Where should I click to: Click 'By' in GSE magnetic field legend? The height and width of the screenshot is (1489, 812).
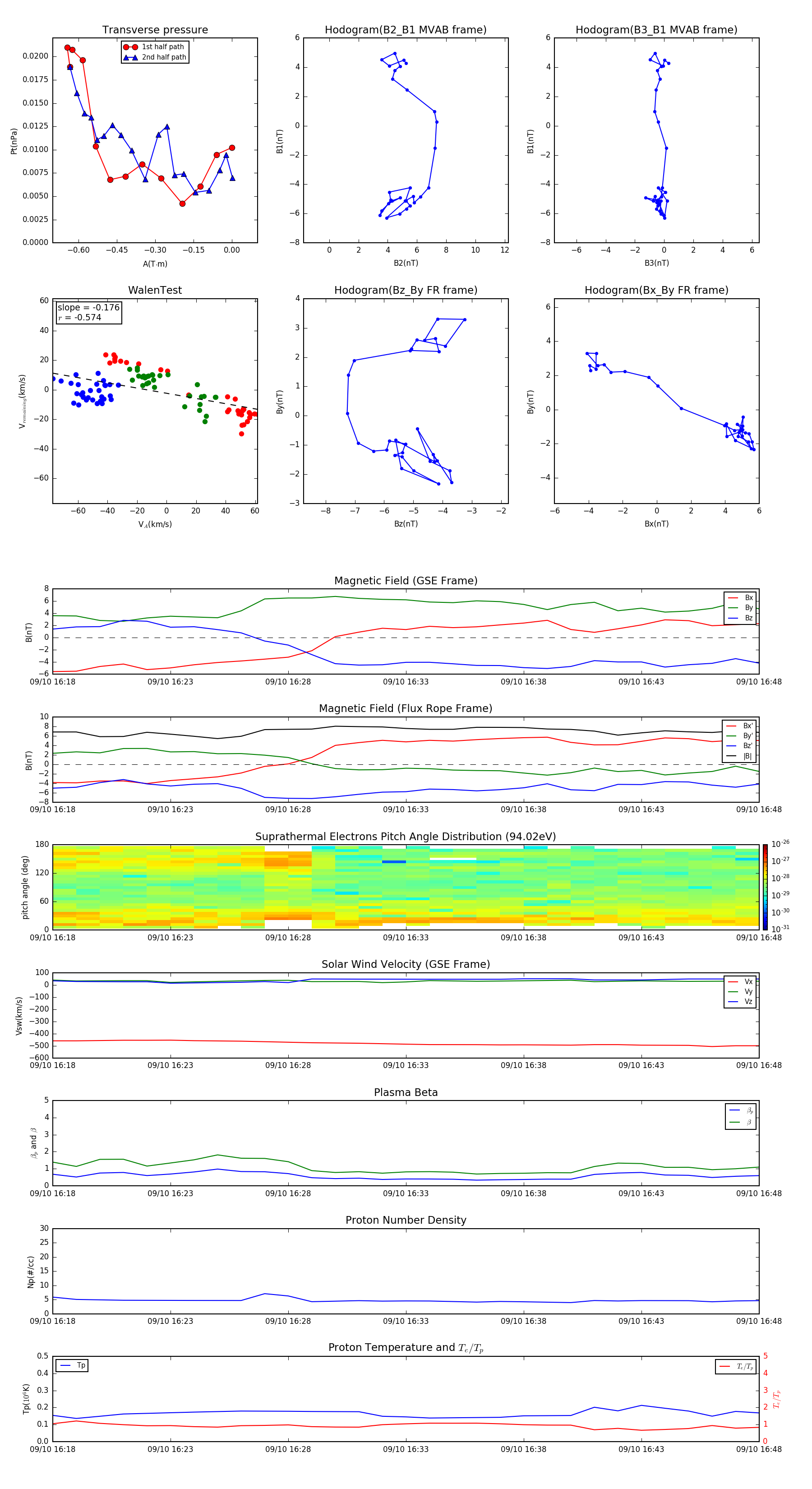[x=741, y=607]
